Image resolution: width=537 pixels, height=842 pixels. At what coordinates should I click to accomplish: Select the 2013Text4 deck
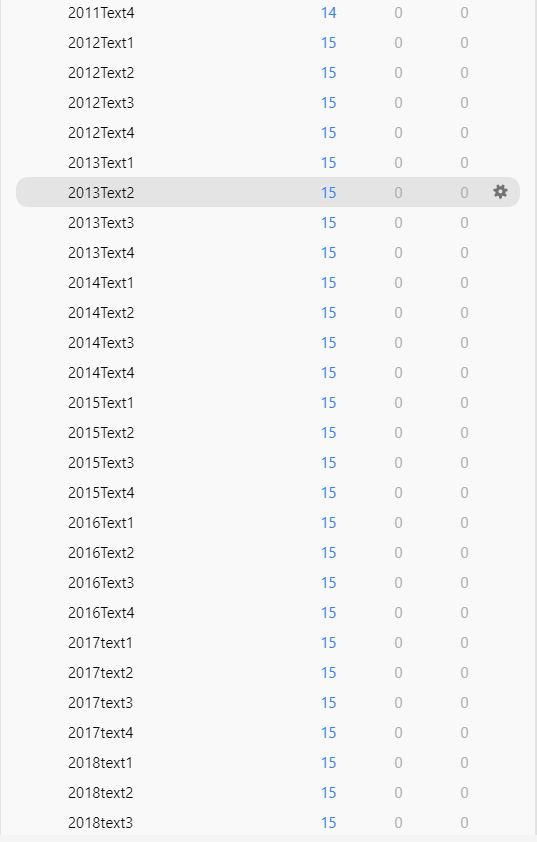[x=101, y=253]
